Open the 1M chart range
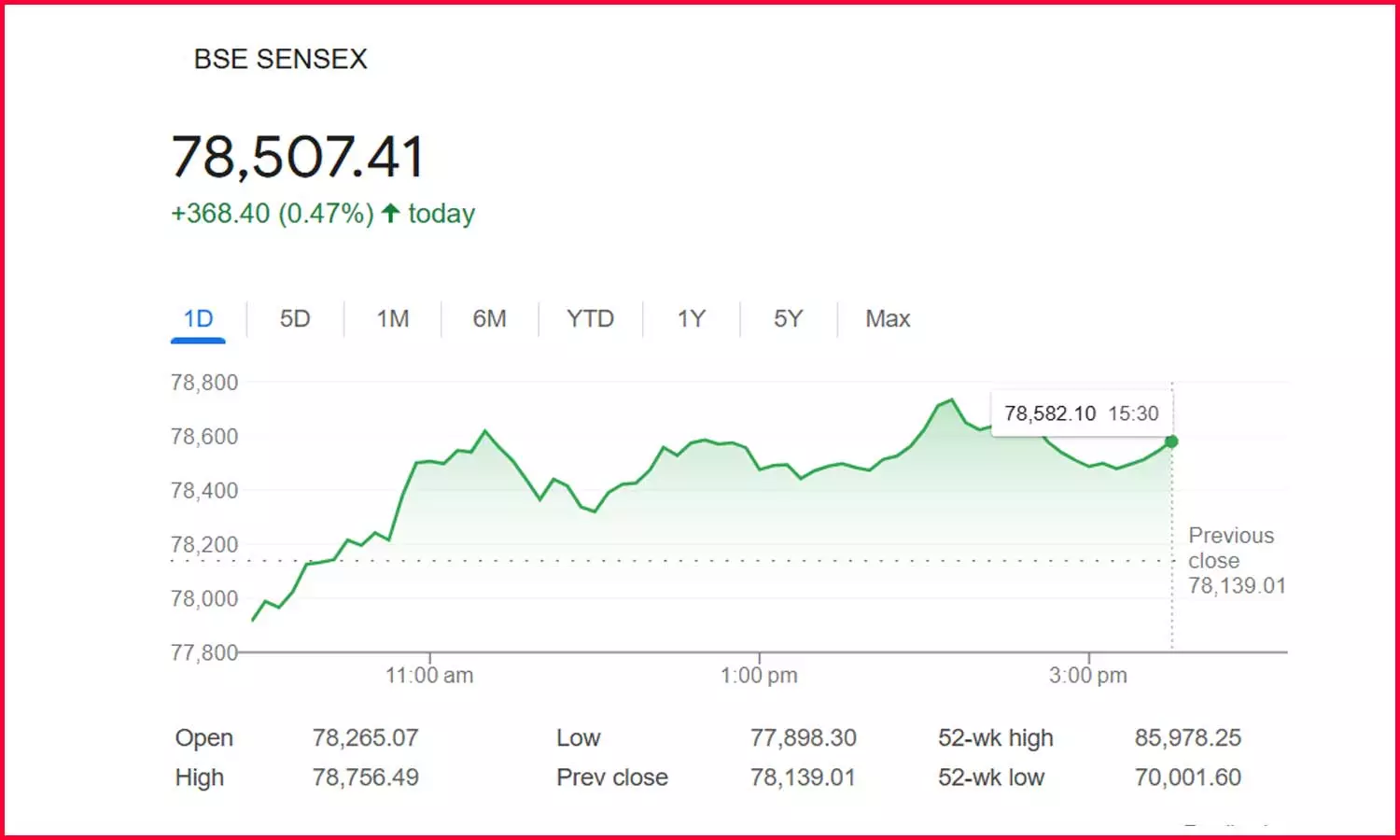 pos(393,319)
